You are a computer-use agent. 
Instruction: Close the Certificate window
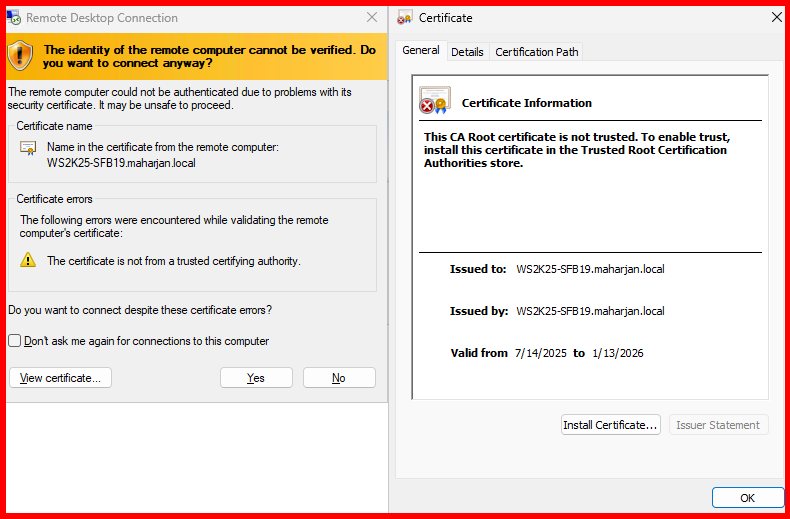[x=777, y=18]
